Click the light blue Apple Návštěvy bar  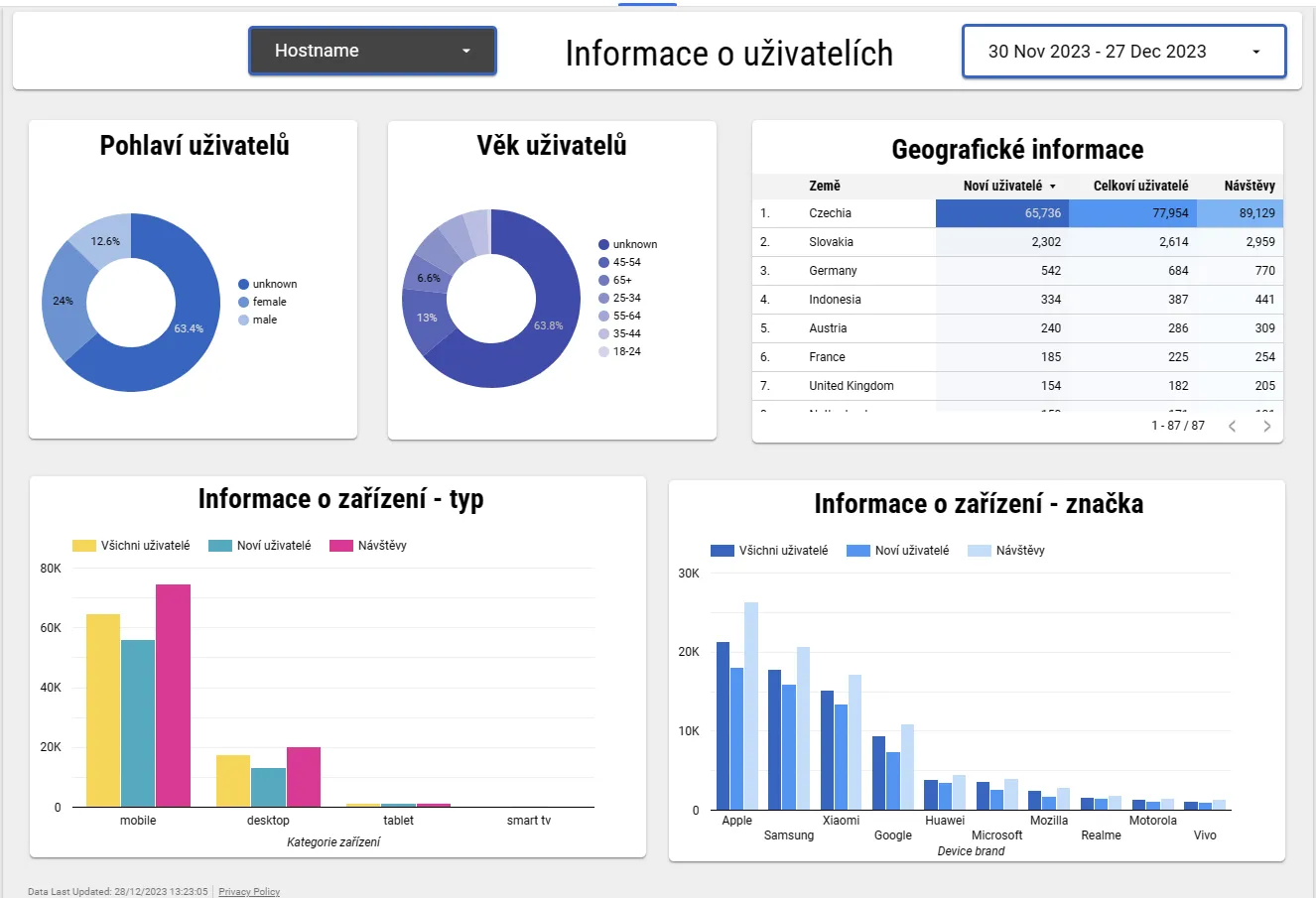[x=751, y=706]
